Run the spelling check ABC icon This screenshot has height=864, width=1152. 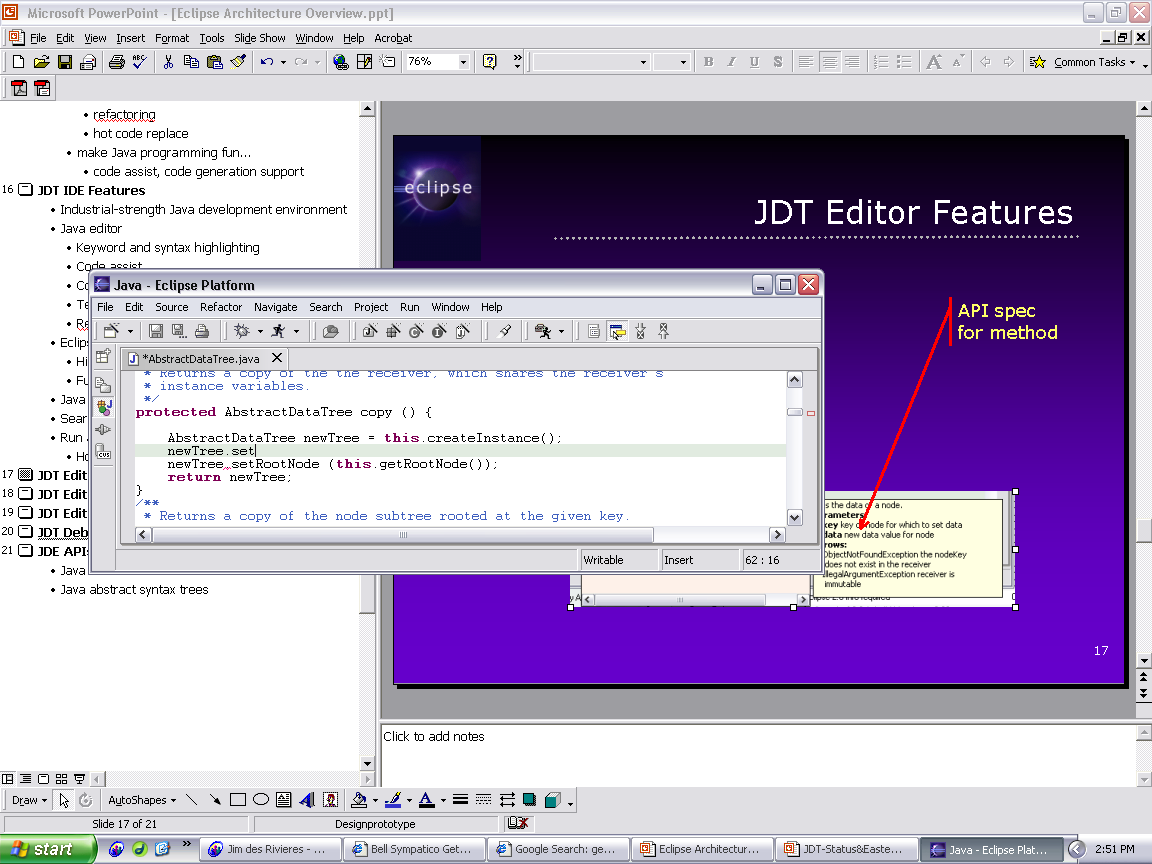click(139, 62)
